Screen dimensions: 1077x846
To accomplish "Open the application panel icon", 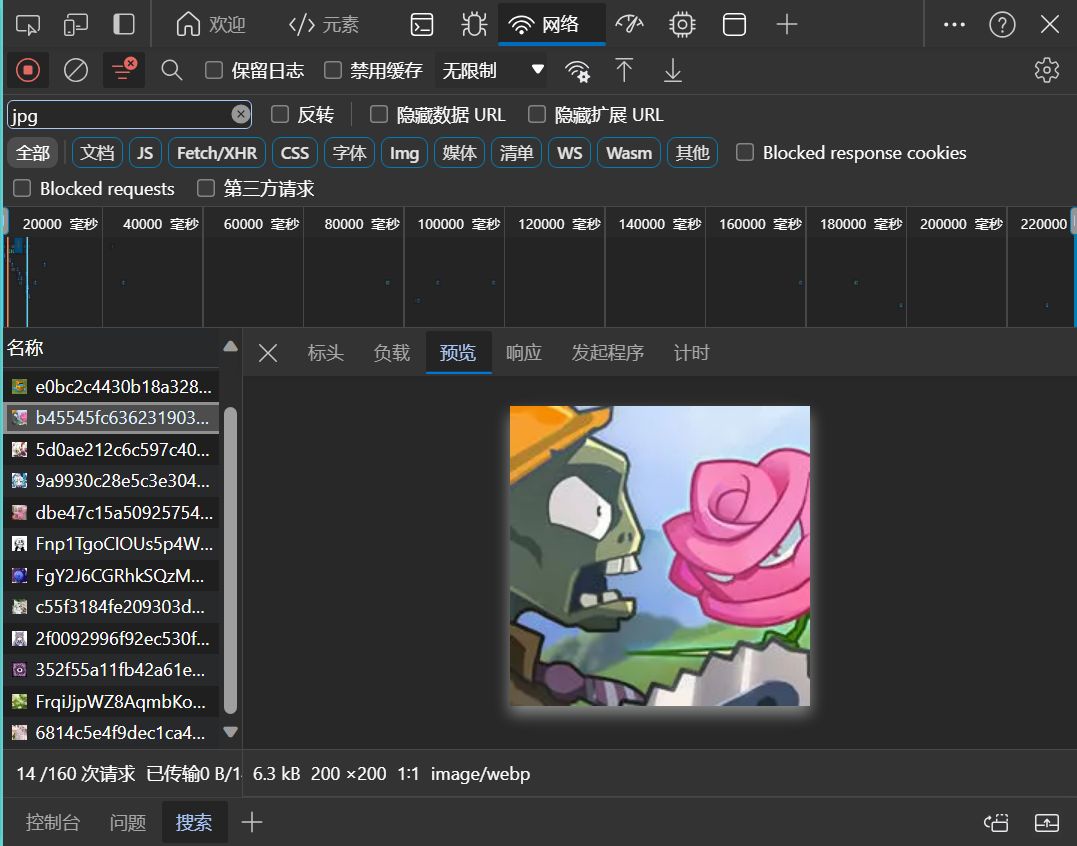I will coord(734,25).
